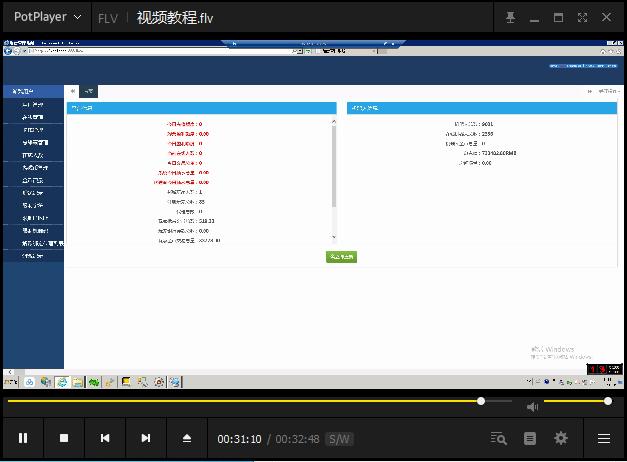Open the PotPlayer main menu dropdown
The width and height of the screenshot is (627, 462).
(x=47, y=17)
